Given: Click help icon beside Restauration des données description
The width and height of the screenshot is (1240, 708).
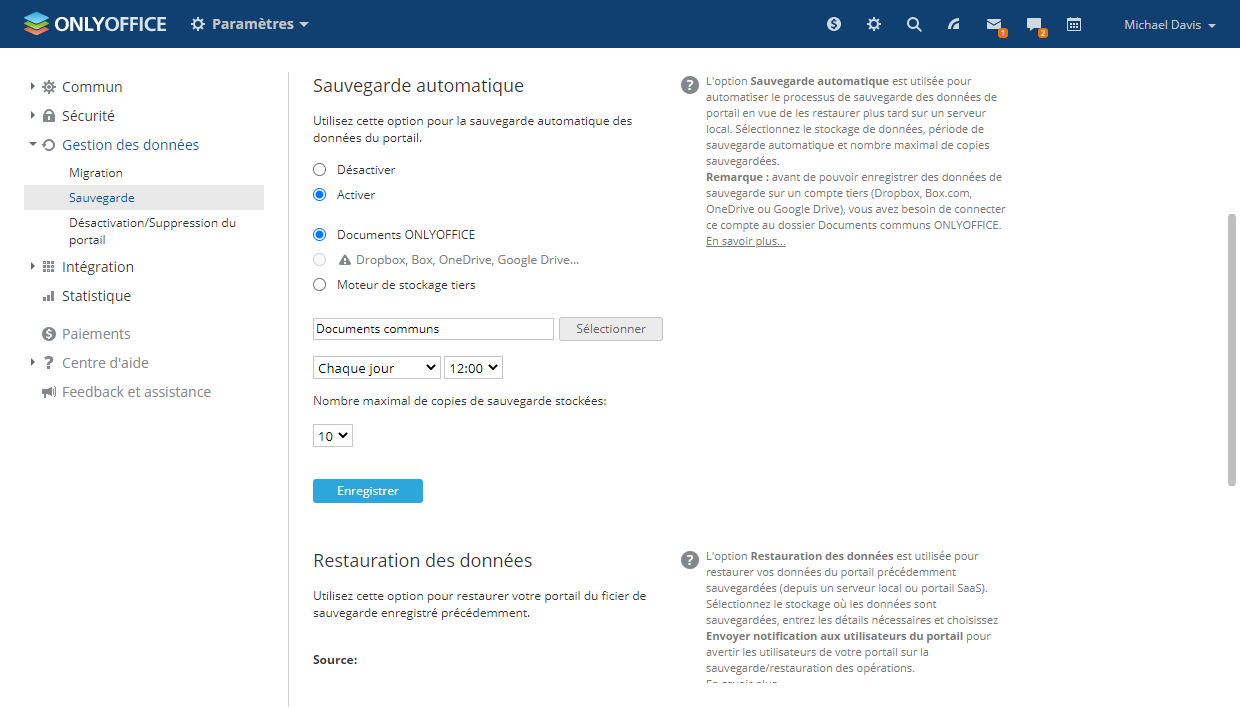Looking at the screenshot, I should (x=689, y=560).
